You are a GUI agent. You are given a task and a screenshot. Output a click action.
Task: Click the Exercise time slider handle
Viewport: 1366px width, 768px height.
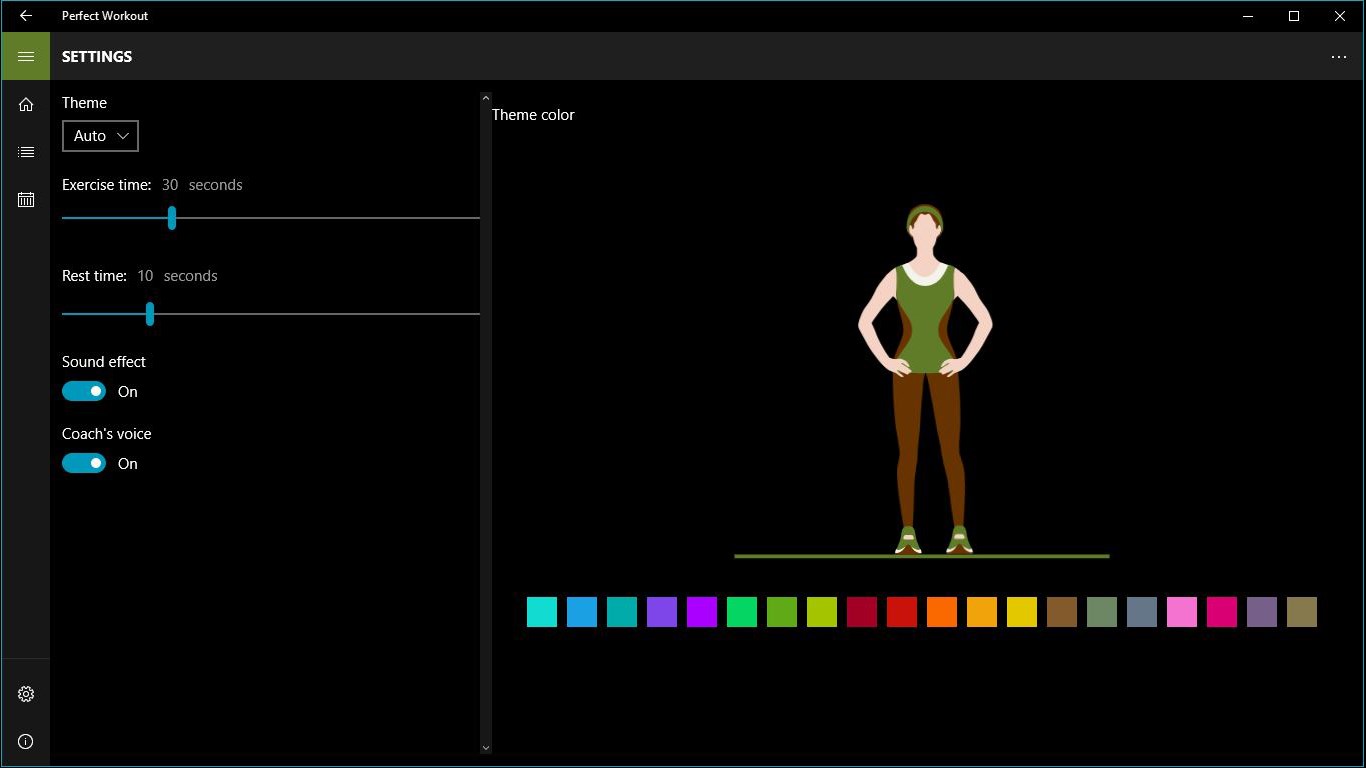click(172, 218)
